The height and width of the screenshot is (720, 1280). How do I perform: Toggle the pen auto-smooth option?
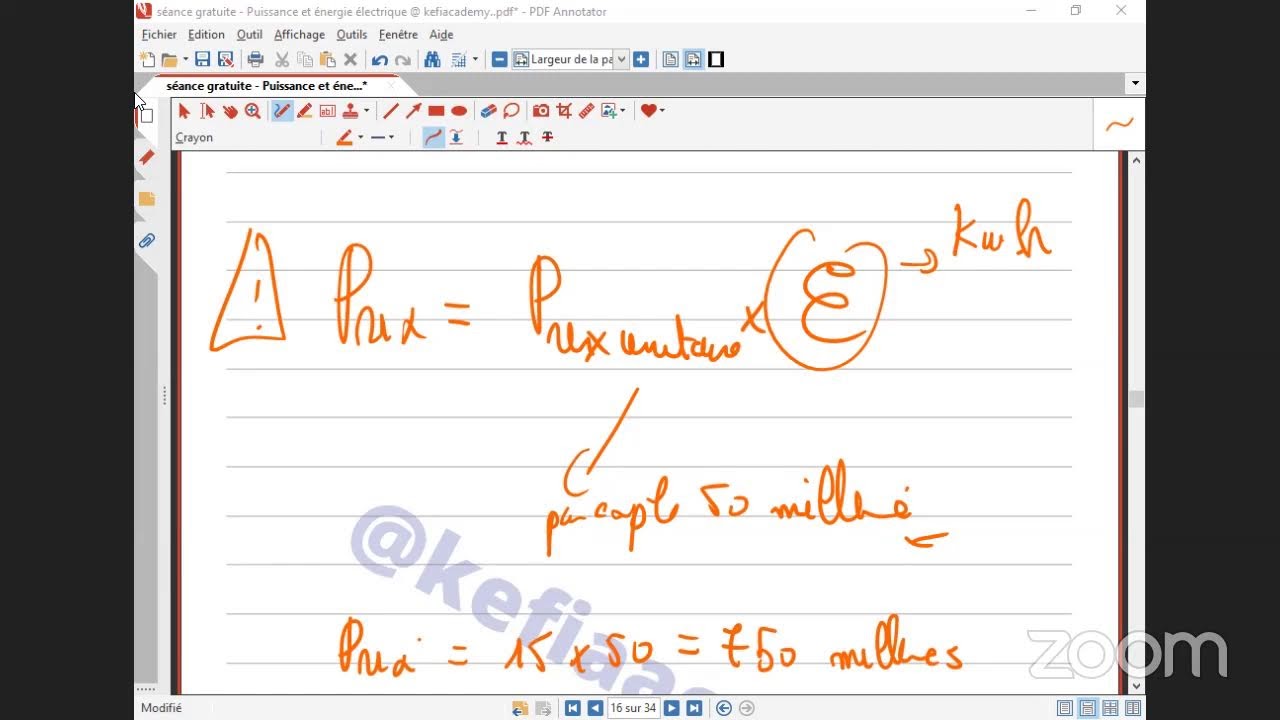[x=456, y=138]
